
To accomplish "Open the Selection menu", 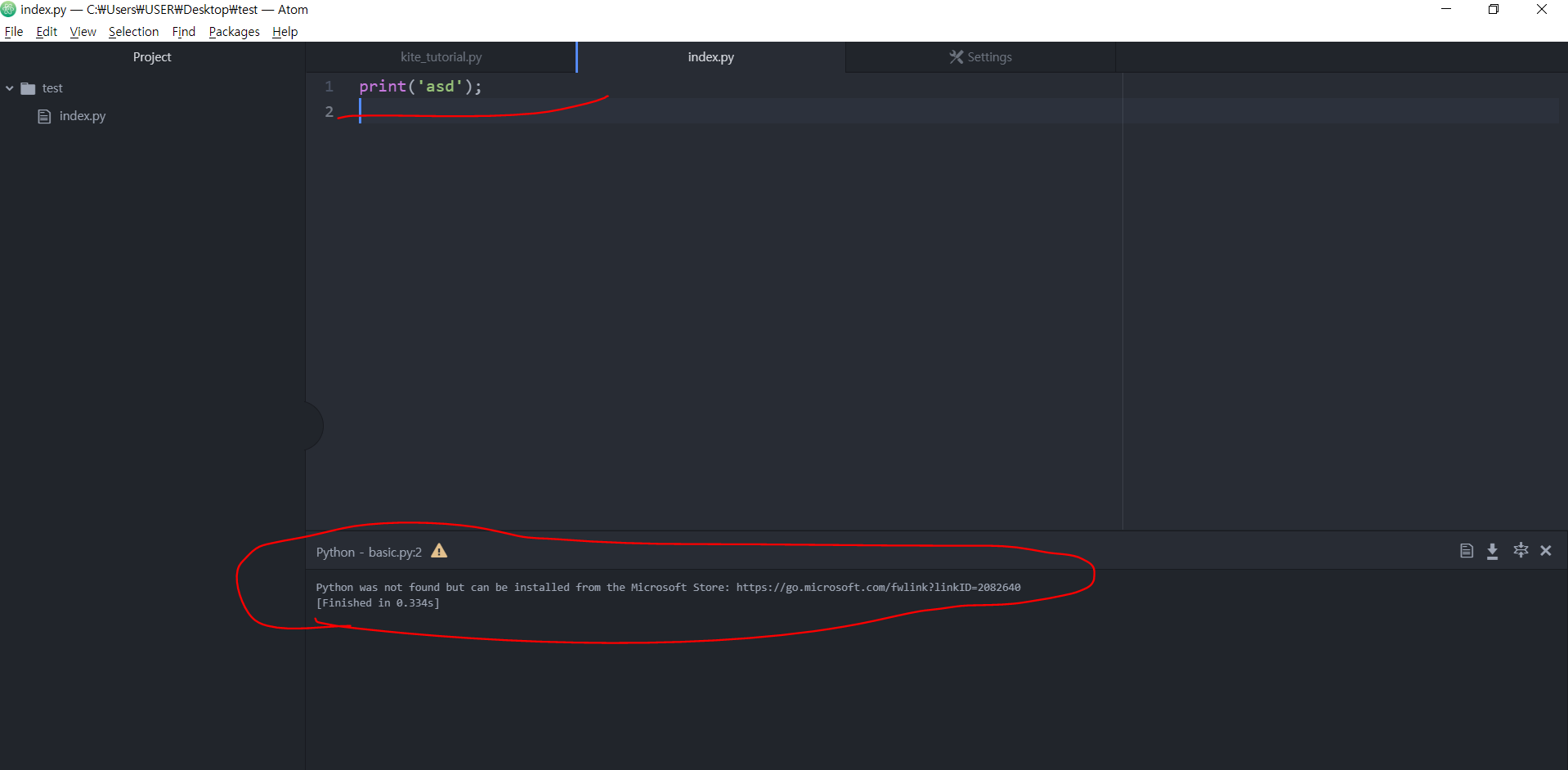I will (133, 32).
